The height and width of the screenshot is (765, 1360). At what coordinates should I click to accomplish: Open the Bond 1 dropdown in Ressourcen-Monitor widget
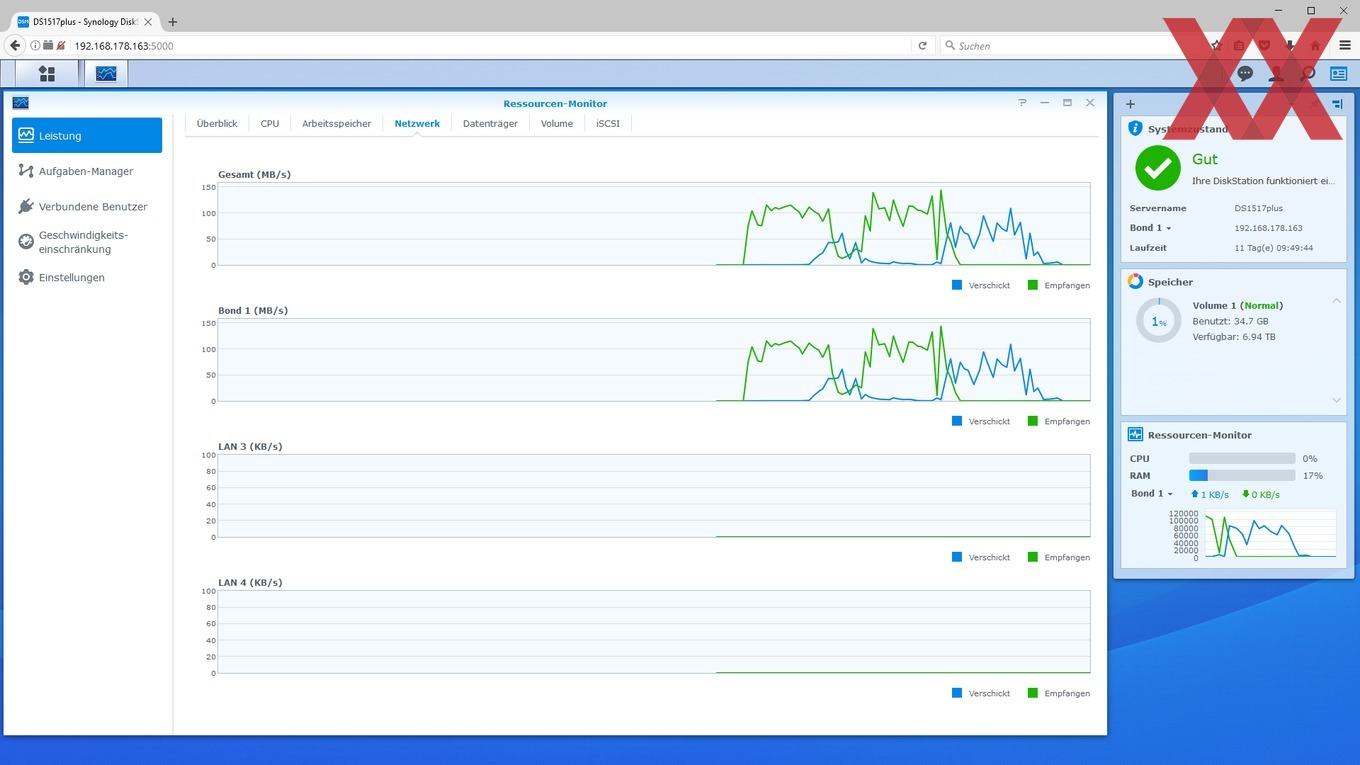point(1152,494)
